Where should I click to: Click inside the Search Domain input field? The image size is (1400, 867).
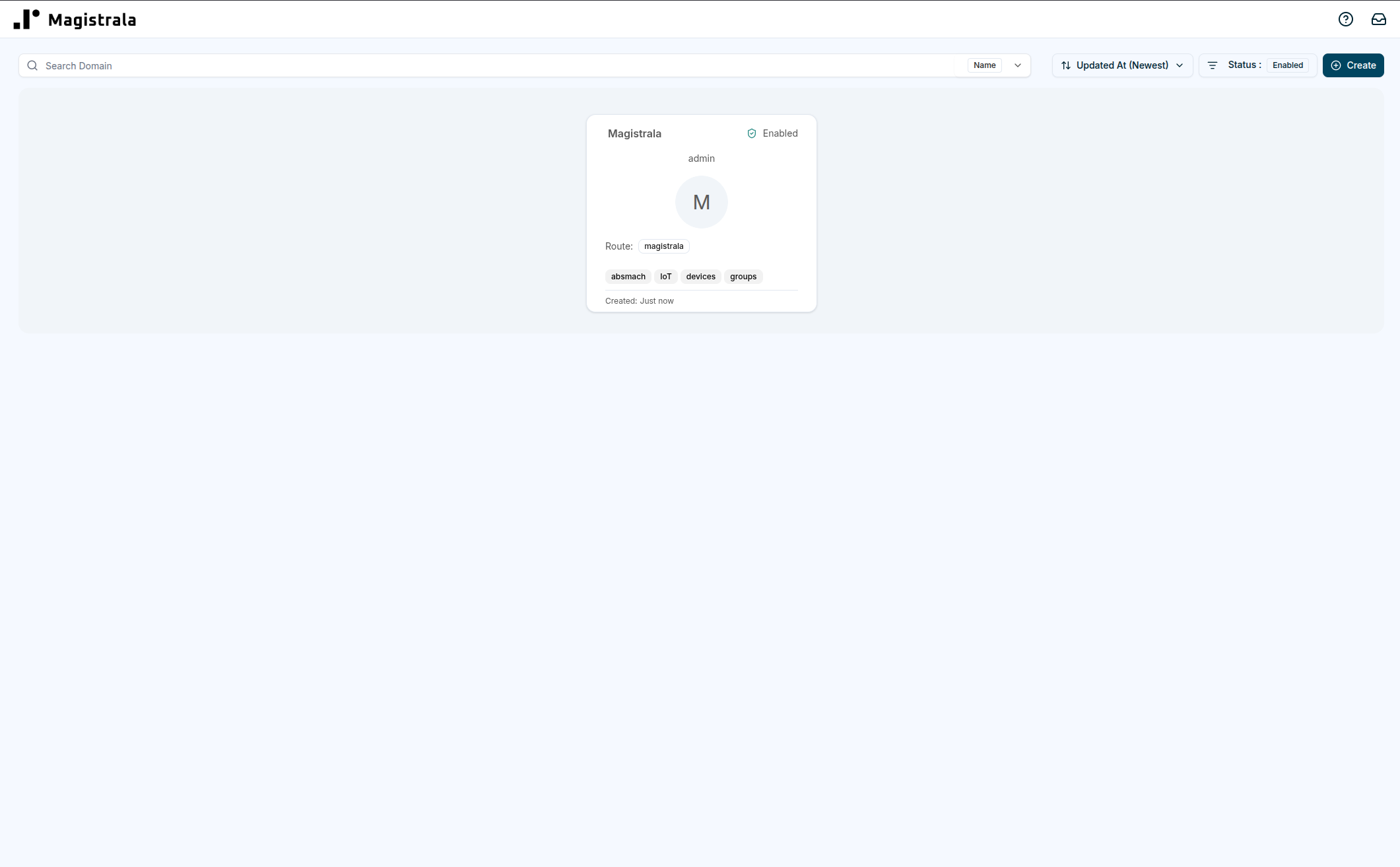(x=264, y=65)
